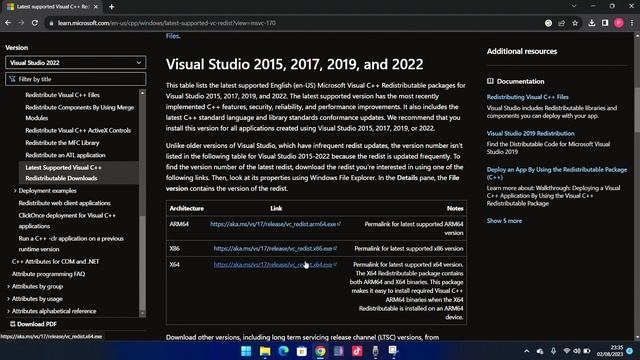Show hidden system tray icons chevron
Image resolution: width=640 pixels, height=360 pixels.
[x=527, y=351]
